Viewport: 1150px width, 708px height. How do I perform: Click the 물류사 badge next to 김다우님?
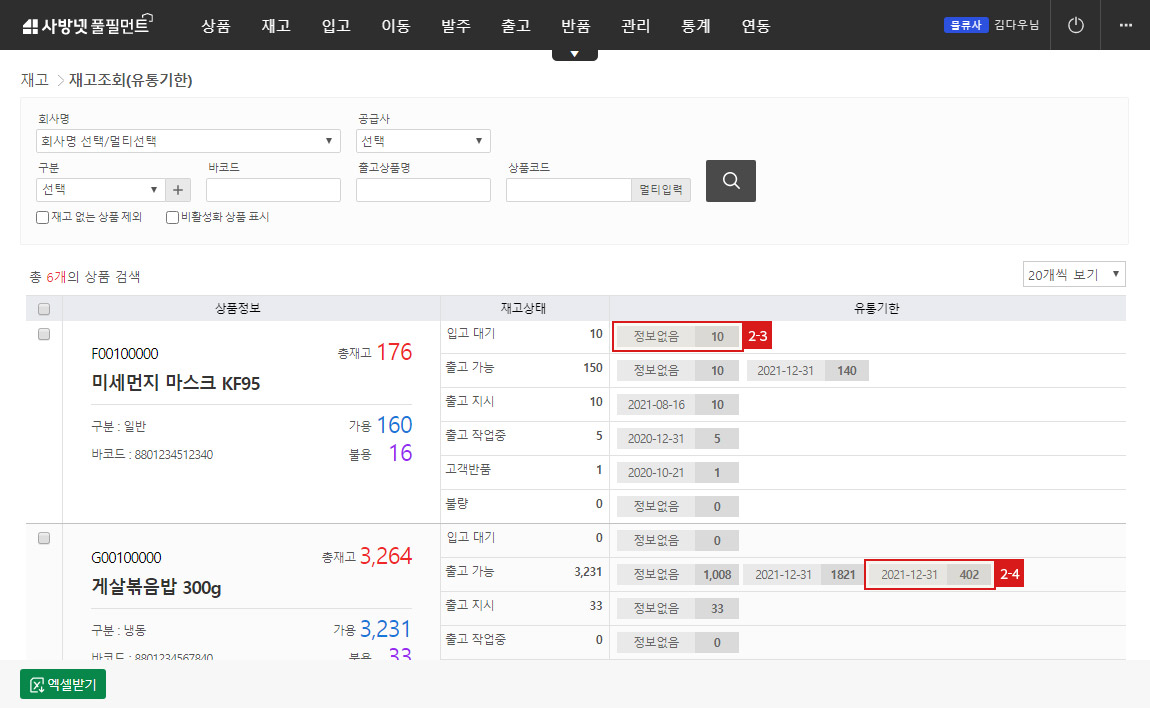[x=964, y=24]
